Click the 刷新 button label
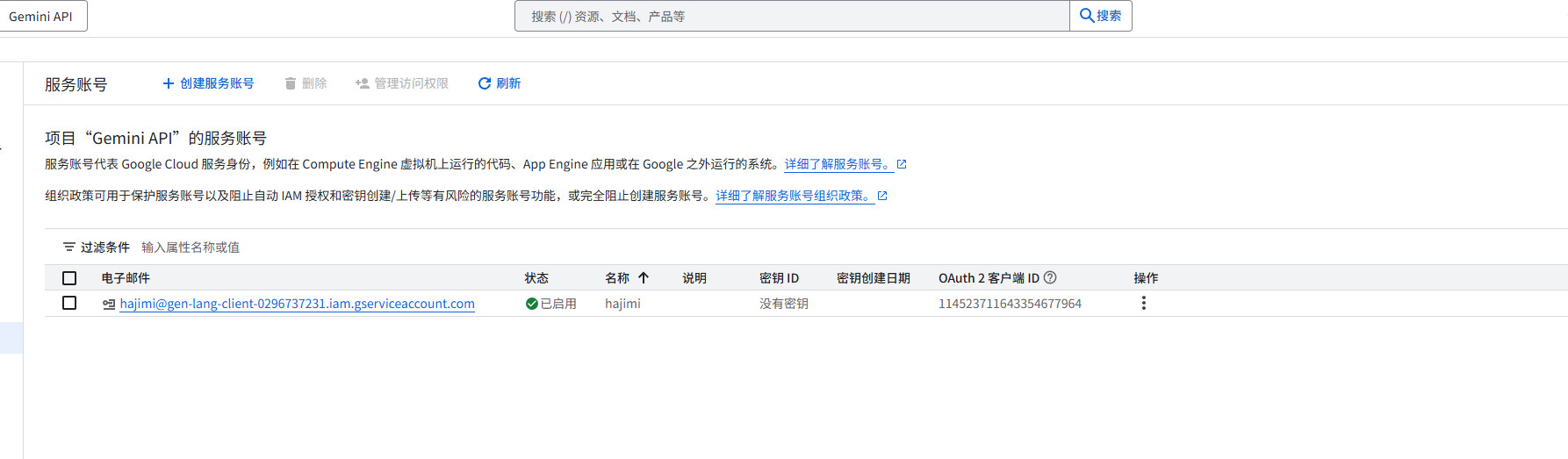The width and height of the screenshot is (1568, 459). tap(508, 83)
